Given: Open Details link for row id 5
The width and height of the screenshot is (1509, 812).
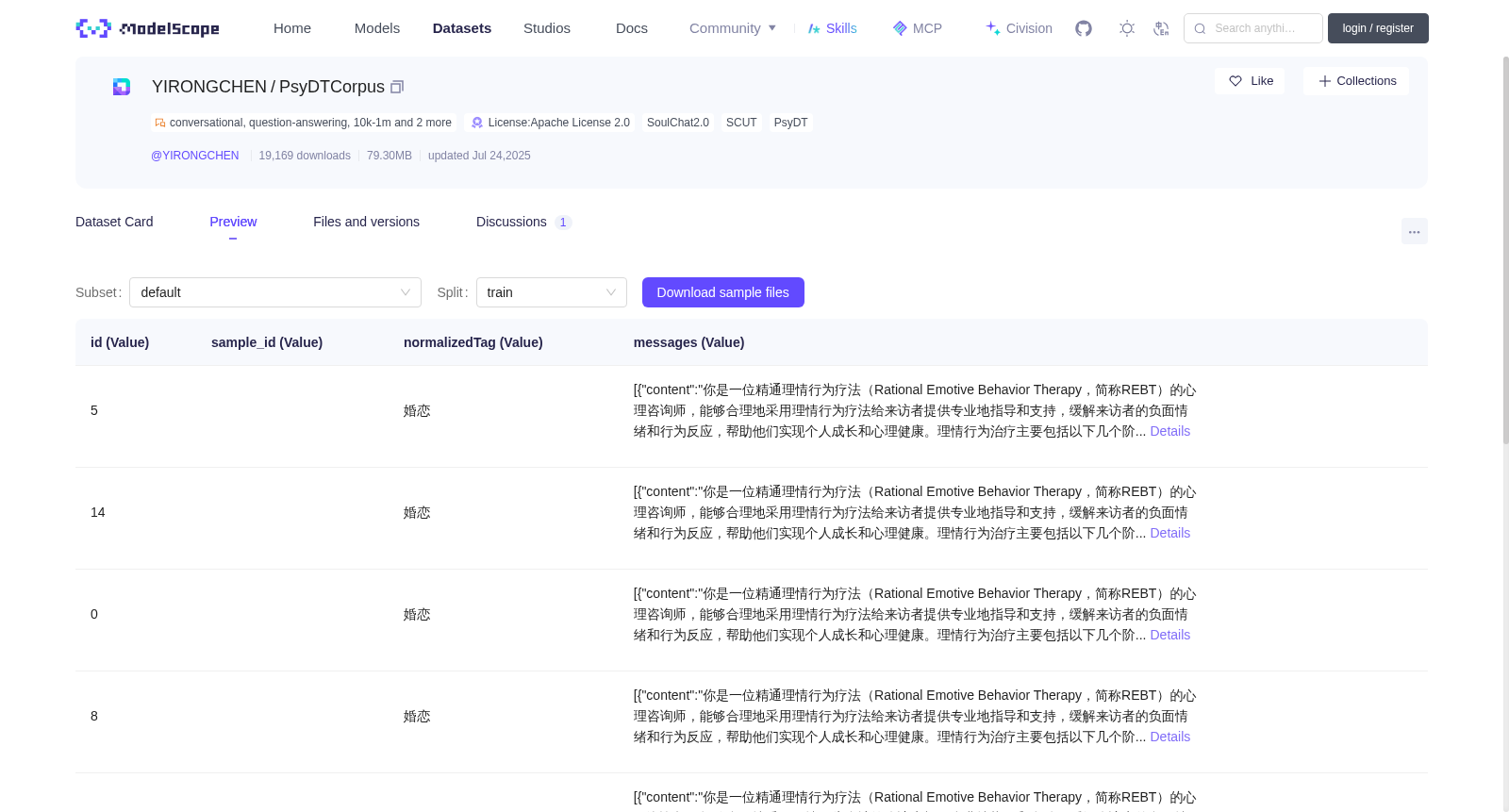Looking at the screenshot, I should [1169, 431].
